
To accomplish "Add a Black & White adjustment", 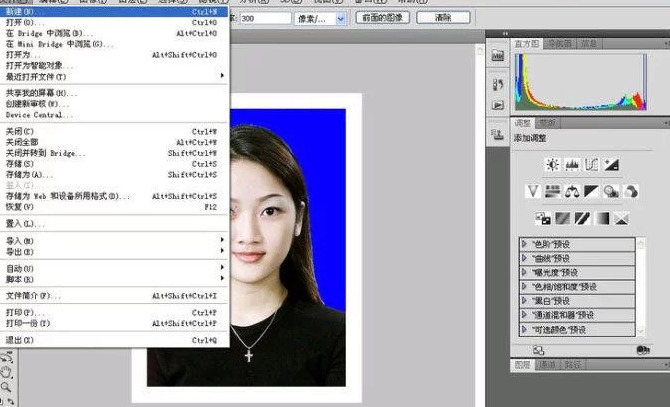I will (591, 191).
